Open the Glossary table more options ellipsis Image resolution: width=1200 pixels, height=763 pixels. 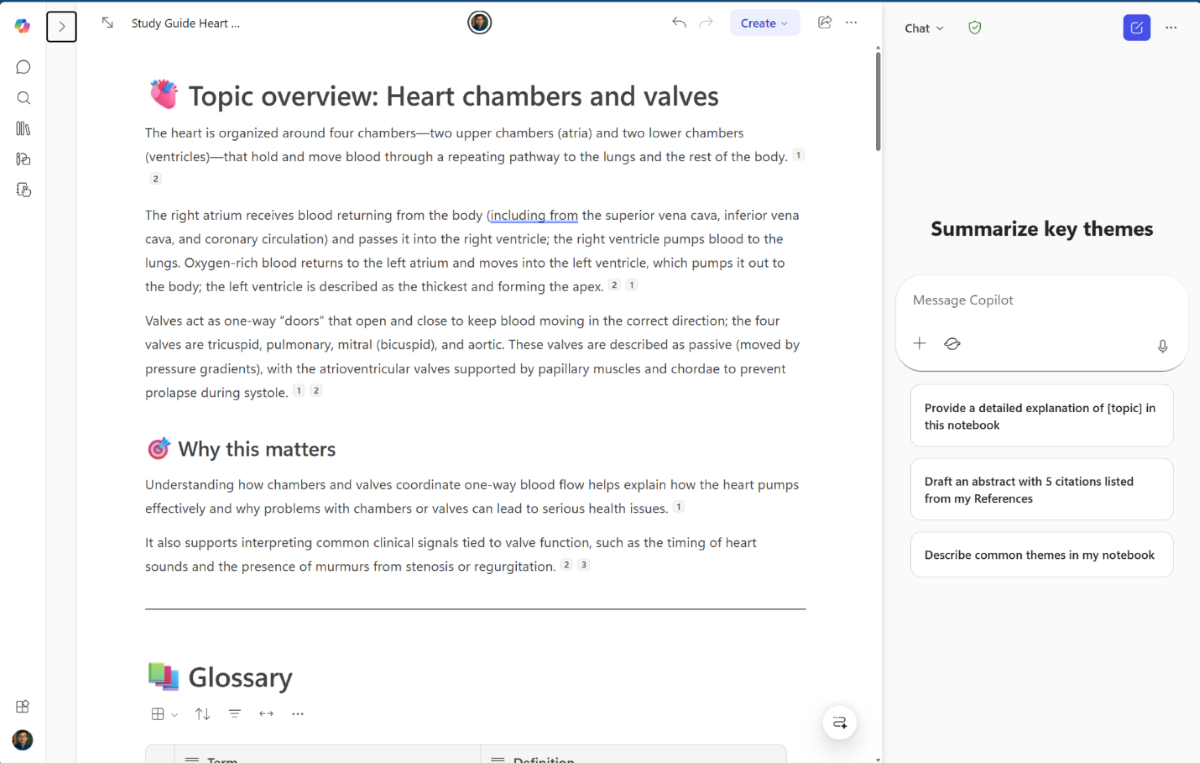(298, 714)
